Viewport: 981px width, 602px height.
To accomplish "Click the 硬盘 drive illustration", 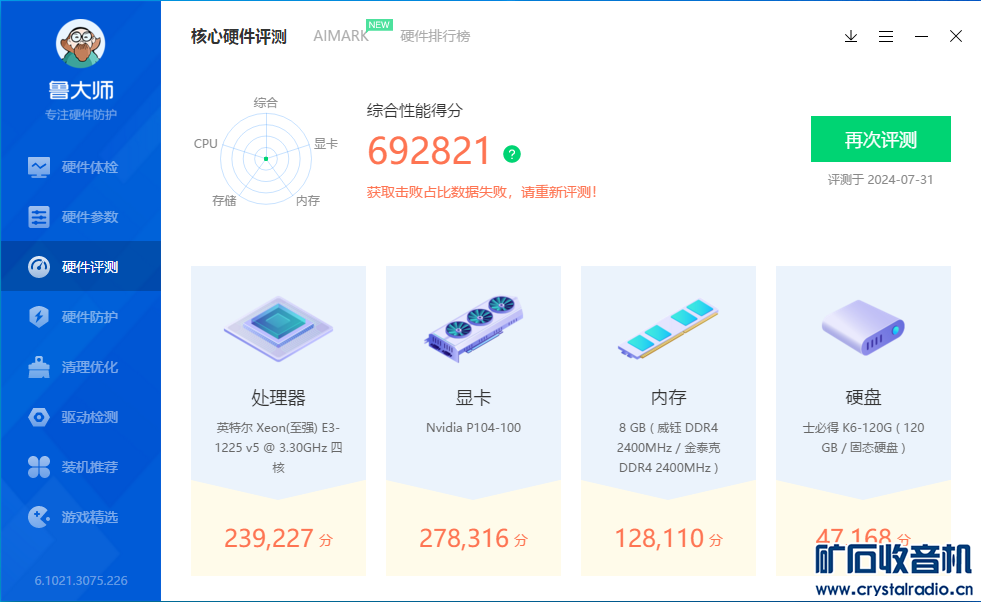I will (x=863, y=327).
